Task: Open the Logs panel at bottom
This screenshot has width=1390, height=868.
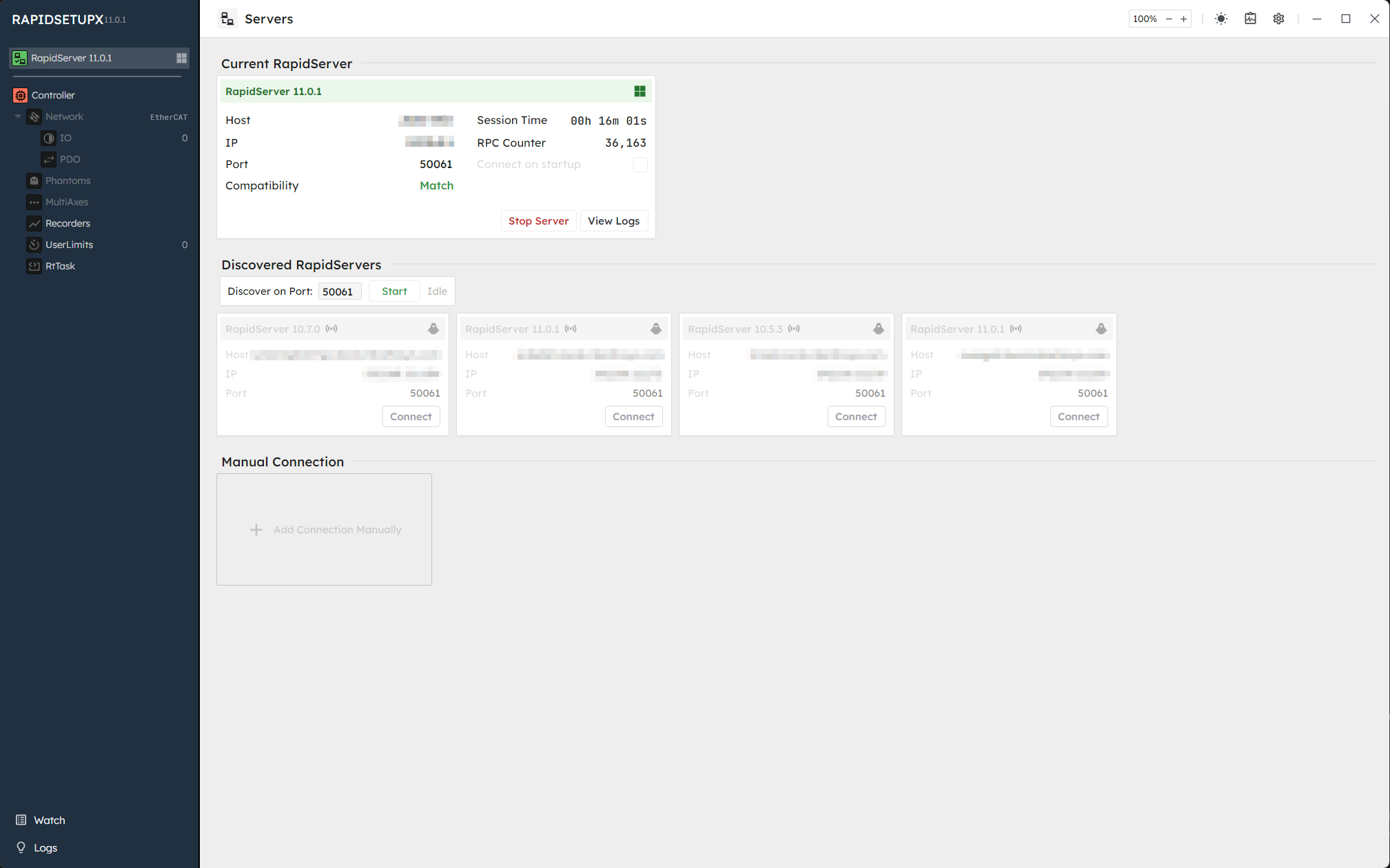Action: coord(45,847)
